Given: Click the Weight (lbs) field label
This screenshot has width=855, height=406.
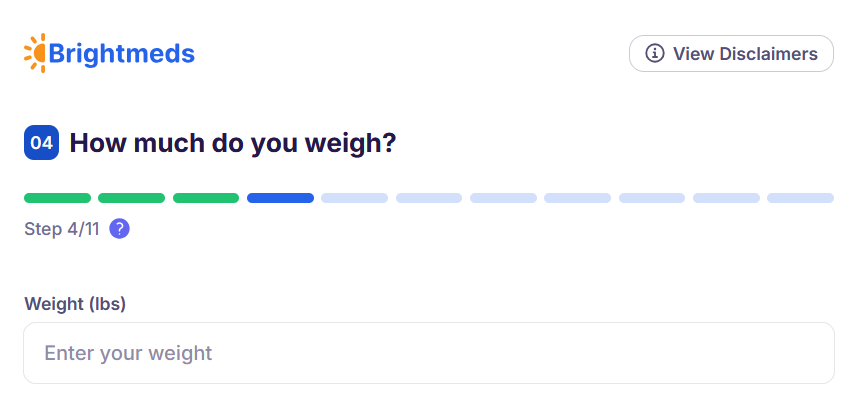Looking at the screenshot, I should (75, 304).
